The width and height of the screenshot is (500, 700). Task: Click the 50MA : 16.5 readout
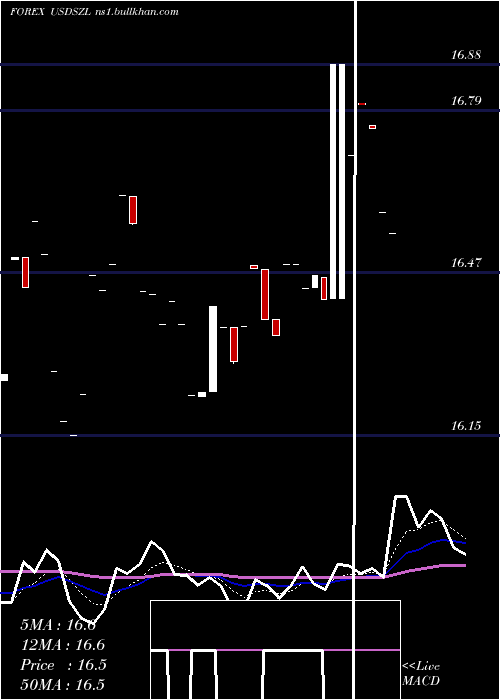(63, 685)
